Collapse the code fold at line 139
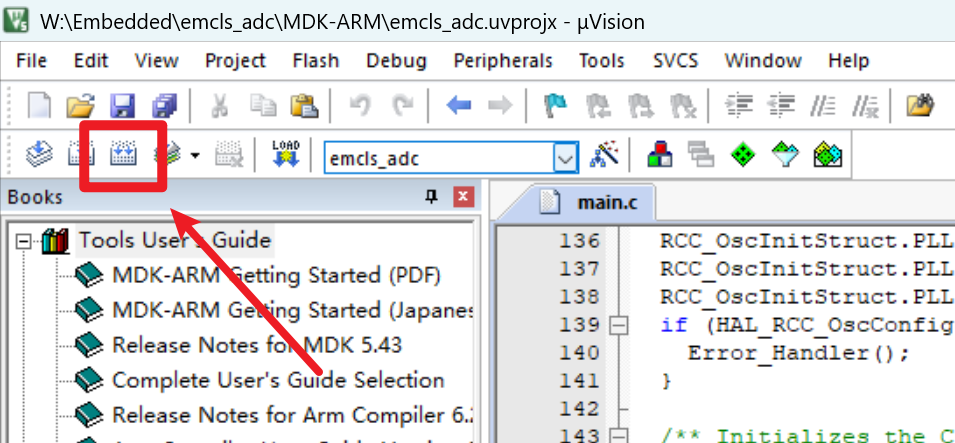Image resolution: width=955 pixels, height=443 pixels. [618, 327]
